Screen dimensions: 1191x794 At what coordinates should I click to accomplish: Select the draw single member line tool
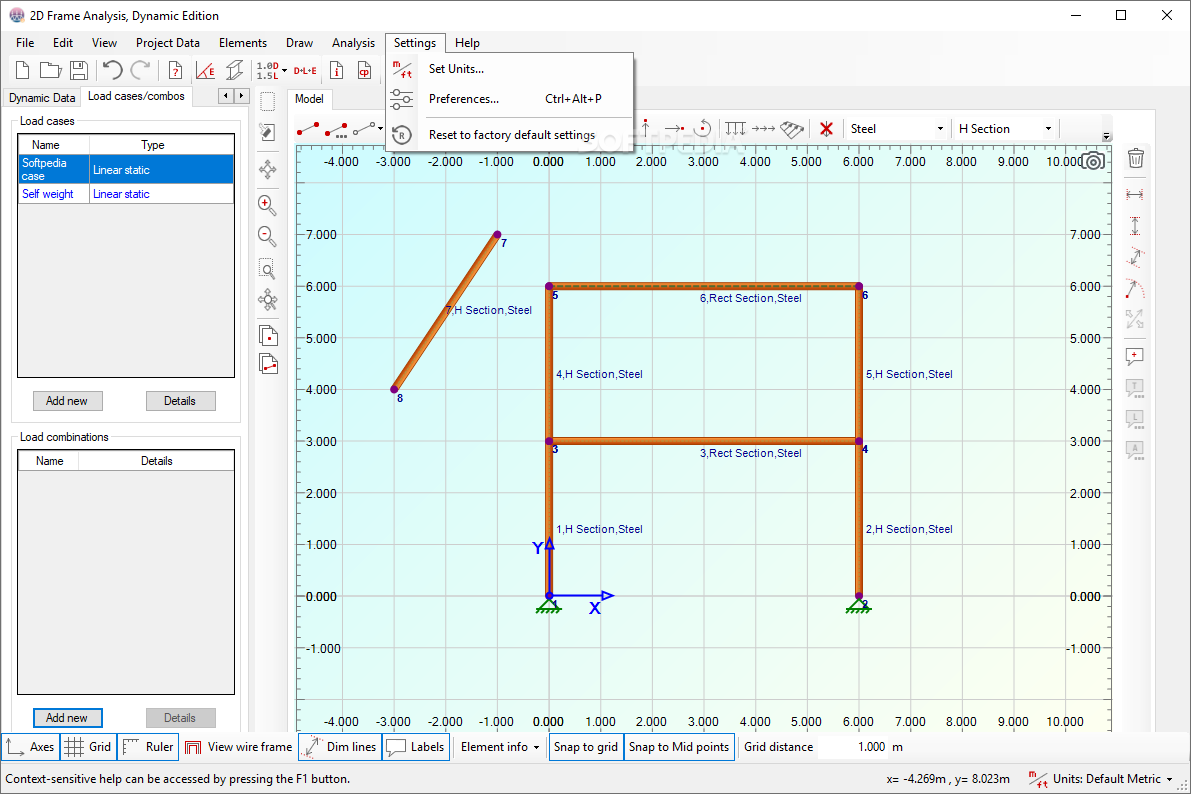pos(308,129)
